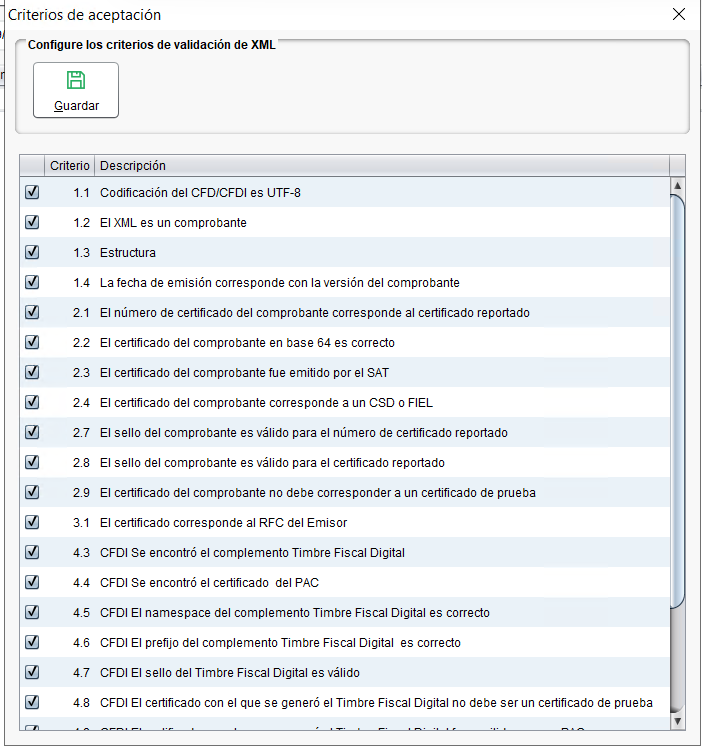This screenshot has width=702, height=752.
Task: Close the Criterios de aceptación dialog
Action: 679,15
